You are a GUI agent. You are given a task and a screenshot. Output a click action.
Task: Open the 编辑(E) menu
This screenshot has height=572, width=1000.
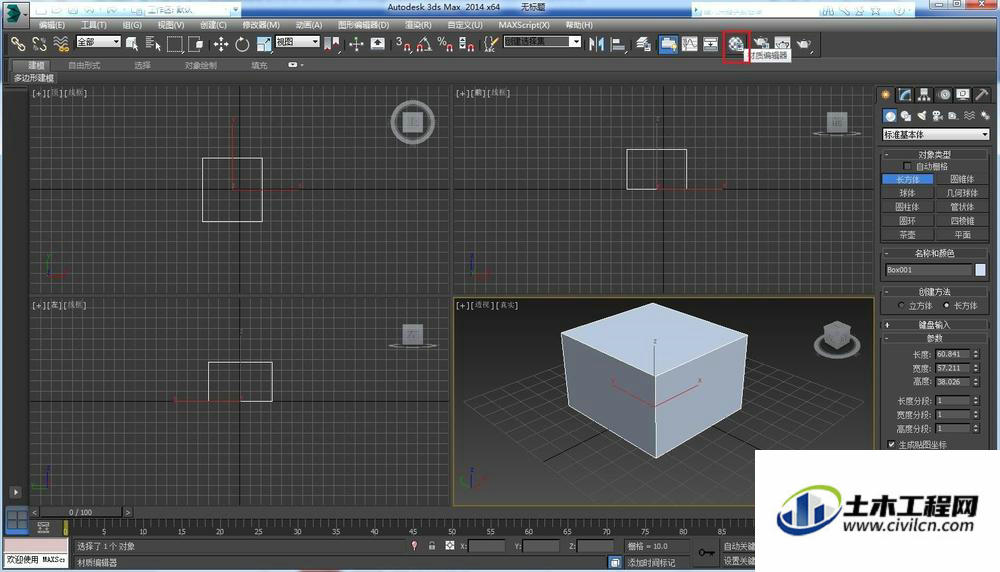[52, 25]
